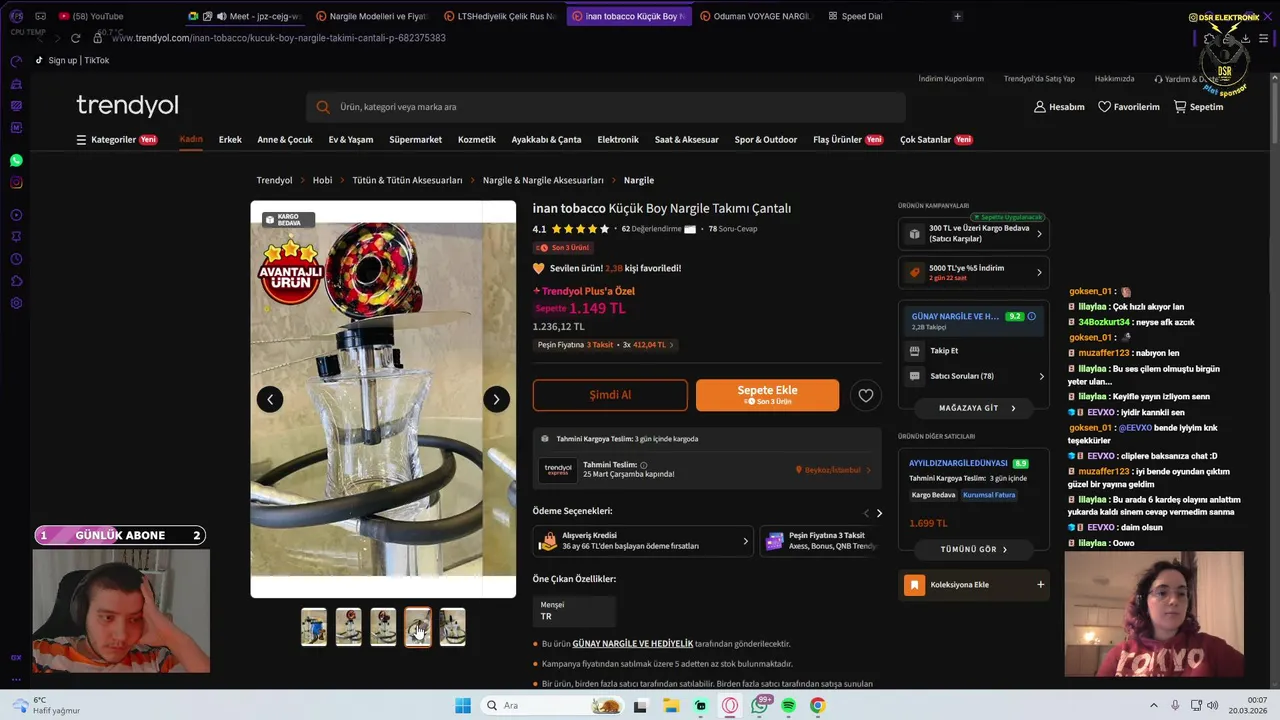
Task: Open TikTok Sign up bookmark
Action: click(x=72, y=61)
